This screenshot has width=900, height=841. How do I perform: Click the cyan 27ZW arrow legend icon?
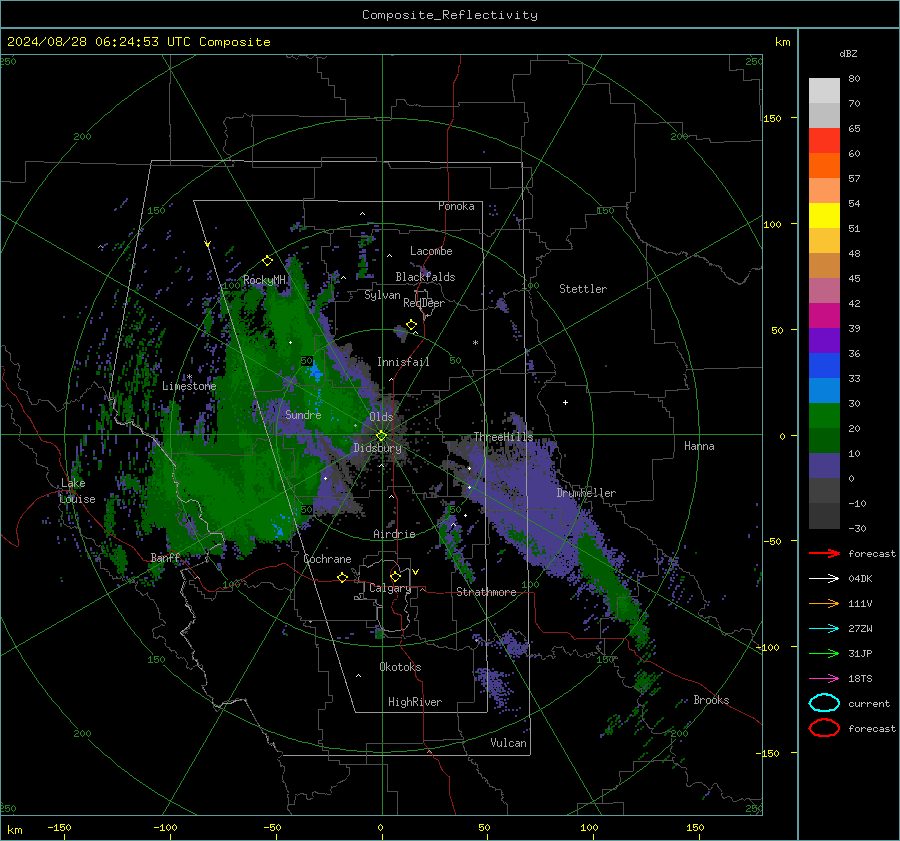tap(824, 629)
